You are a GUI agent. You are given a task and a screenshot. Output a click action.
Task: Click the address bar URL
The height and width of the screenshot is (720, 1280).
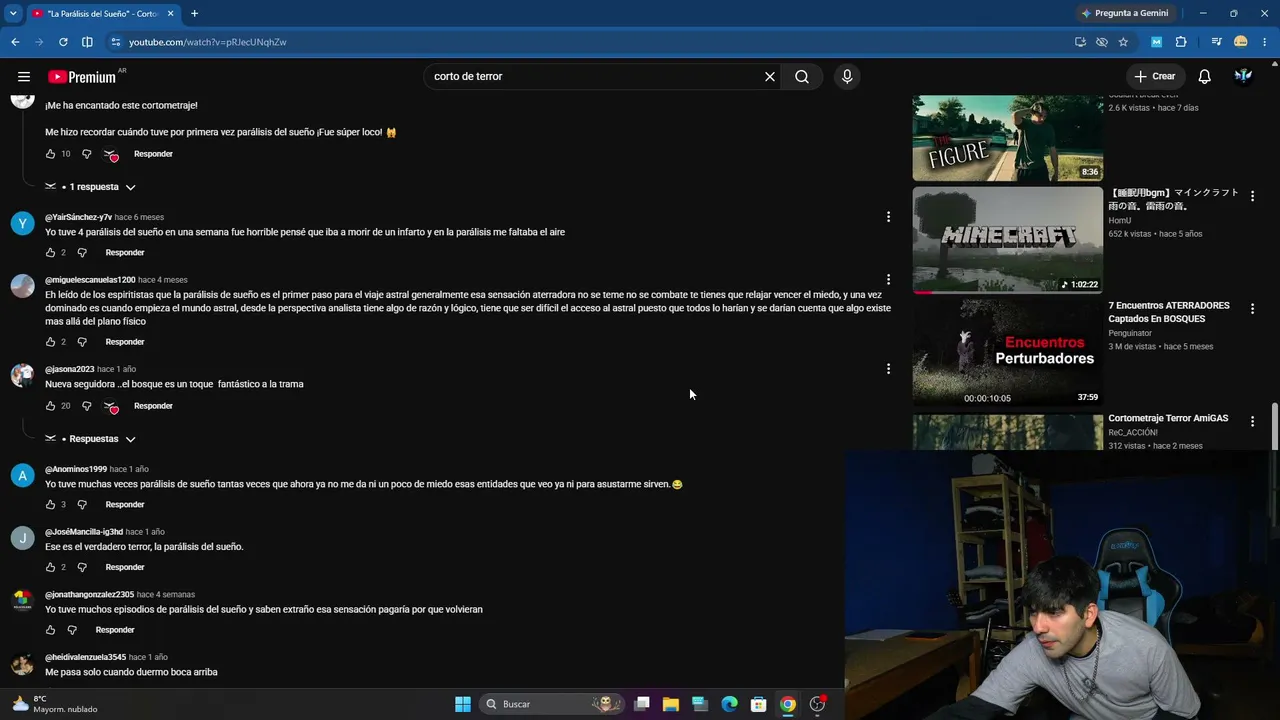207,42
